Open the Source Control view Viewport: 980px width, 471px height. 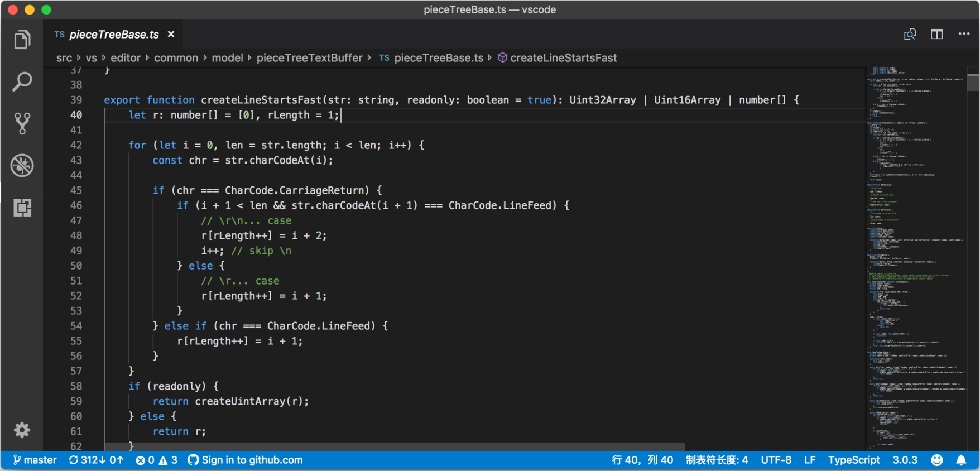click(x=22, y=123)
